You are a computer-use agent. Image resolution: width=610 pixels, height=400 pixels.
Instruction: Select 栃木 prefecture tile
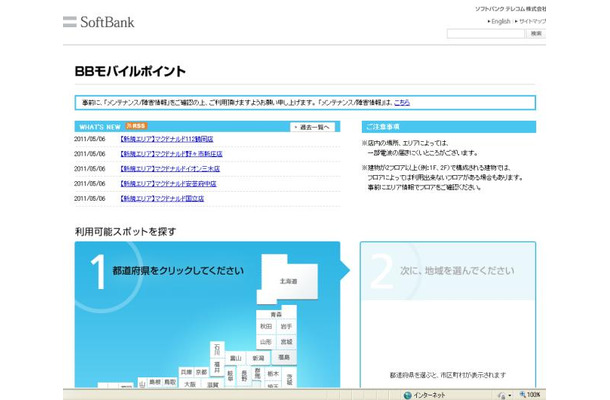click(x=273, y=374)
